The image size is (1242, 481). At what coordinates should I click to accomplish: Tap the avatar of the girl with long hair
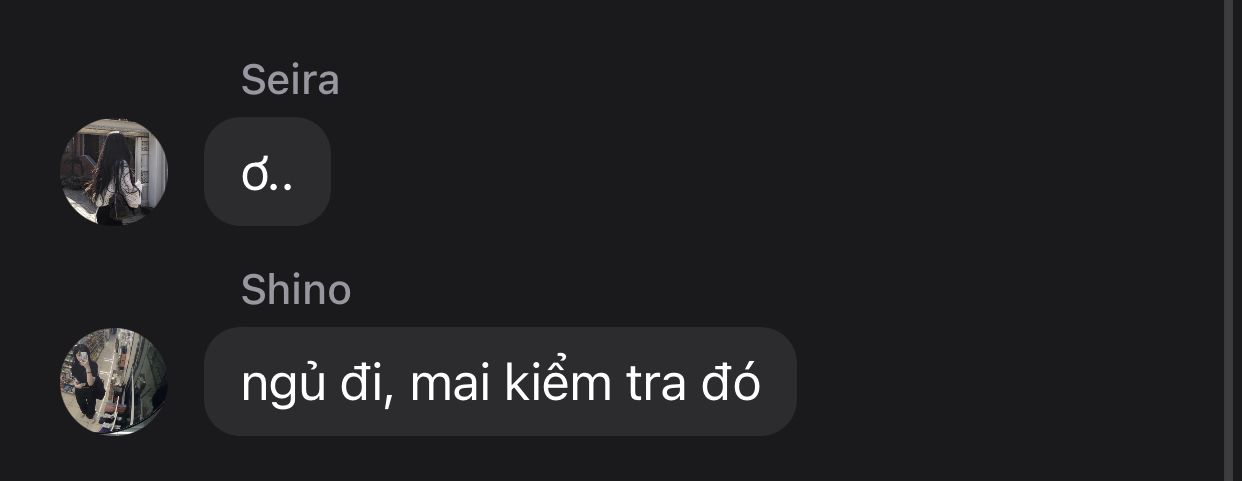coord(114,172)
